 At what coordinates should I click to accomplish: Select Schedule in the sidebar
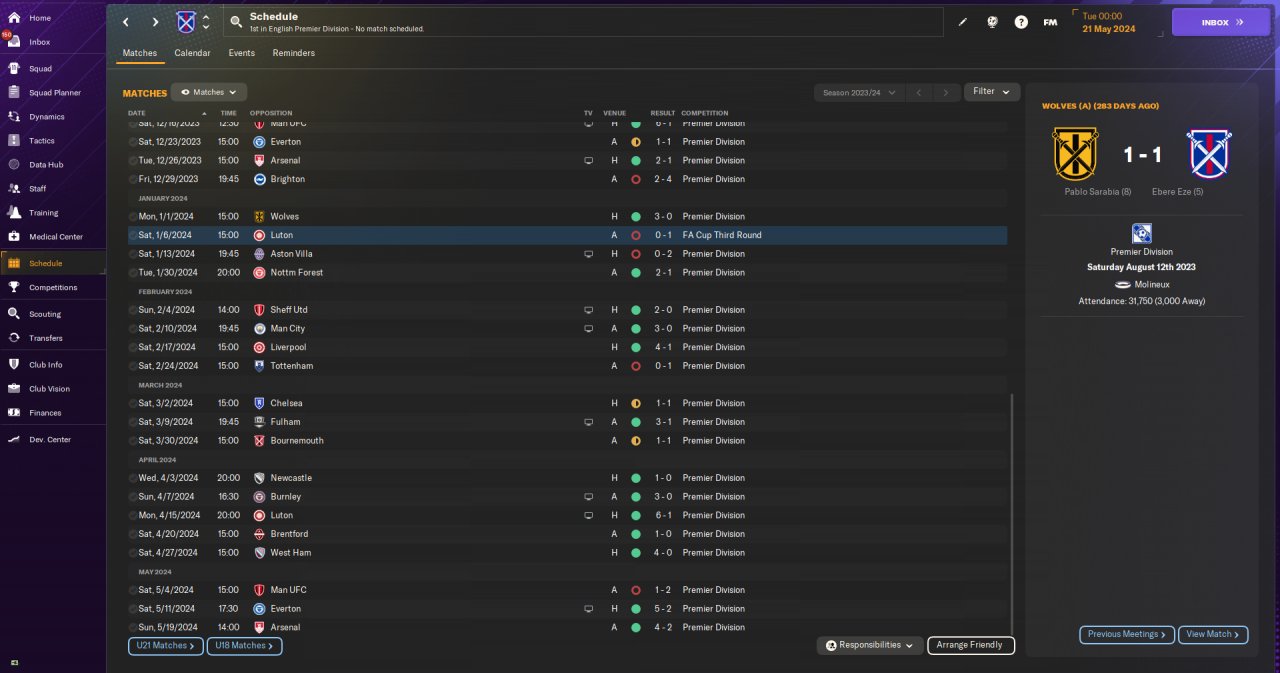click(52, 263)
